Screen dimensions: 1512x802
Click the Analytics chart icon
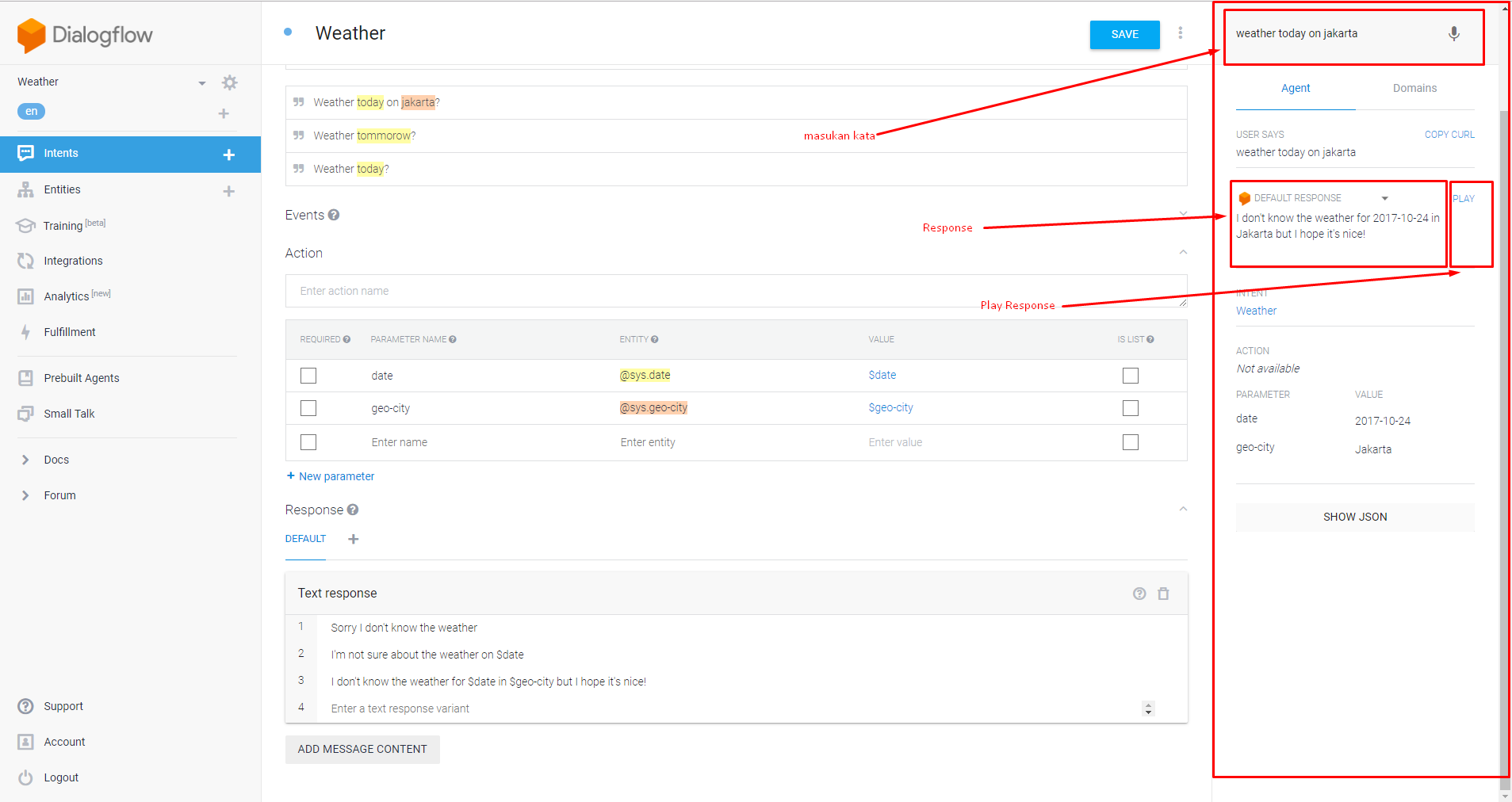26,296
